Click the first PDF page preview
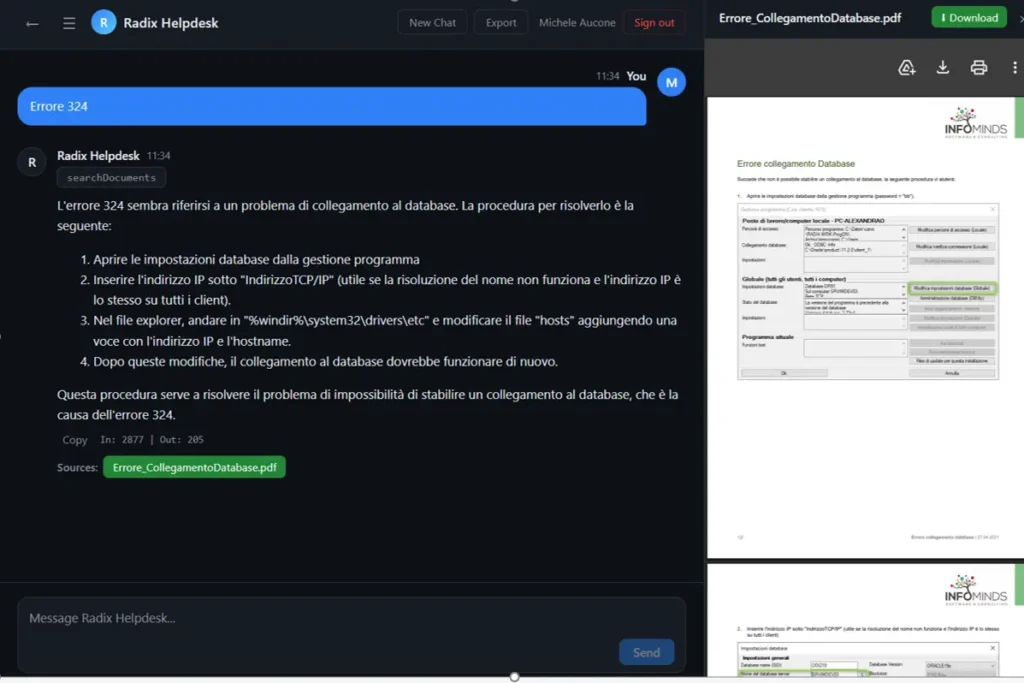Screen dimensions: 1024x683 pyautogui.click(x=860, y=328)
